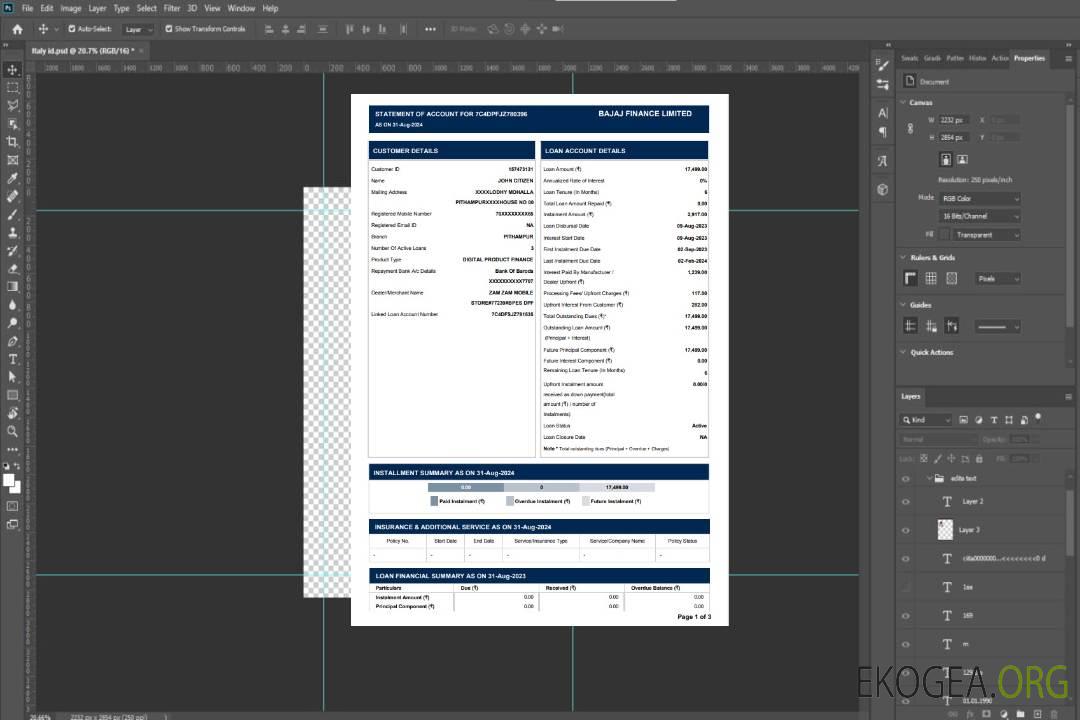Open the Pixels ruler units dropdown
This screenshot has width=1080, height=720.
point(998,279)
